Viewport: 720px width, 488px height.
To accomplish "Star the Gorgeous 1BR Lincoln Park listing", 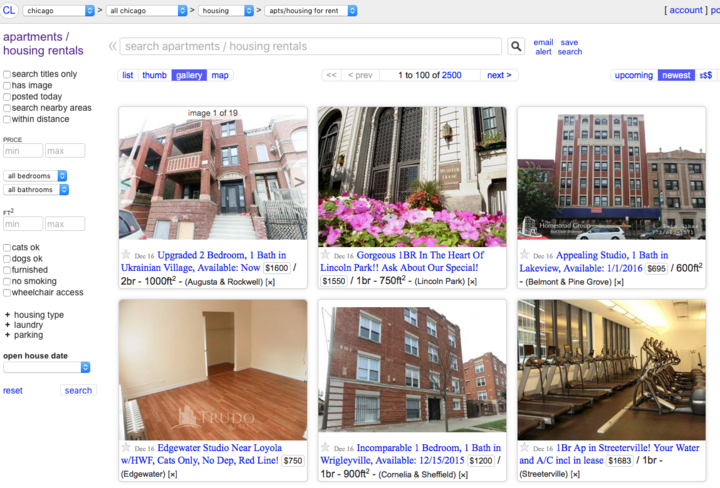I will coord(325,254).
